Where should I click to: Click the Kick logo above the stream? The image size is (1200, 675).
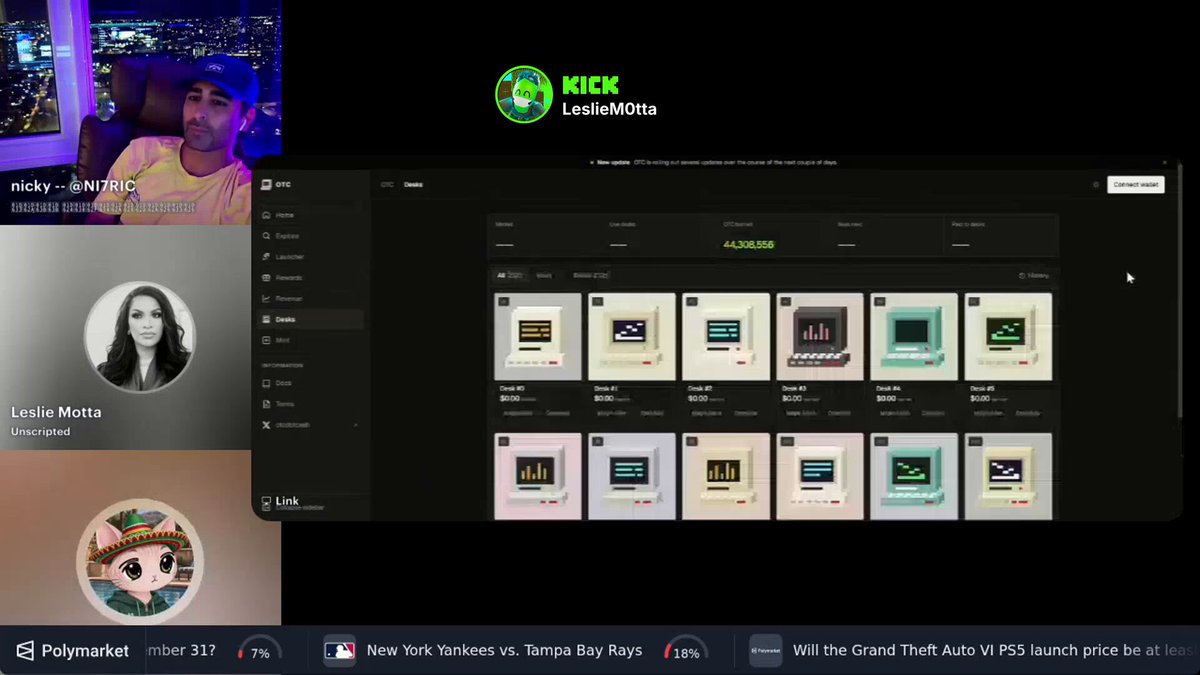(x=590, y=86)
